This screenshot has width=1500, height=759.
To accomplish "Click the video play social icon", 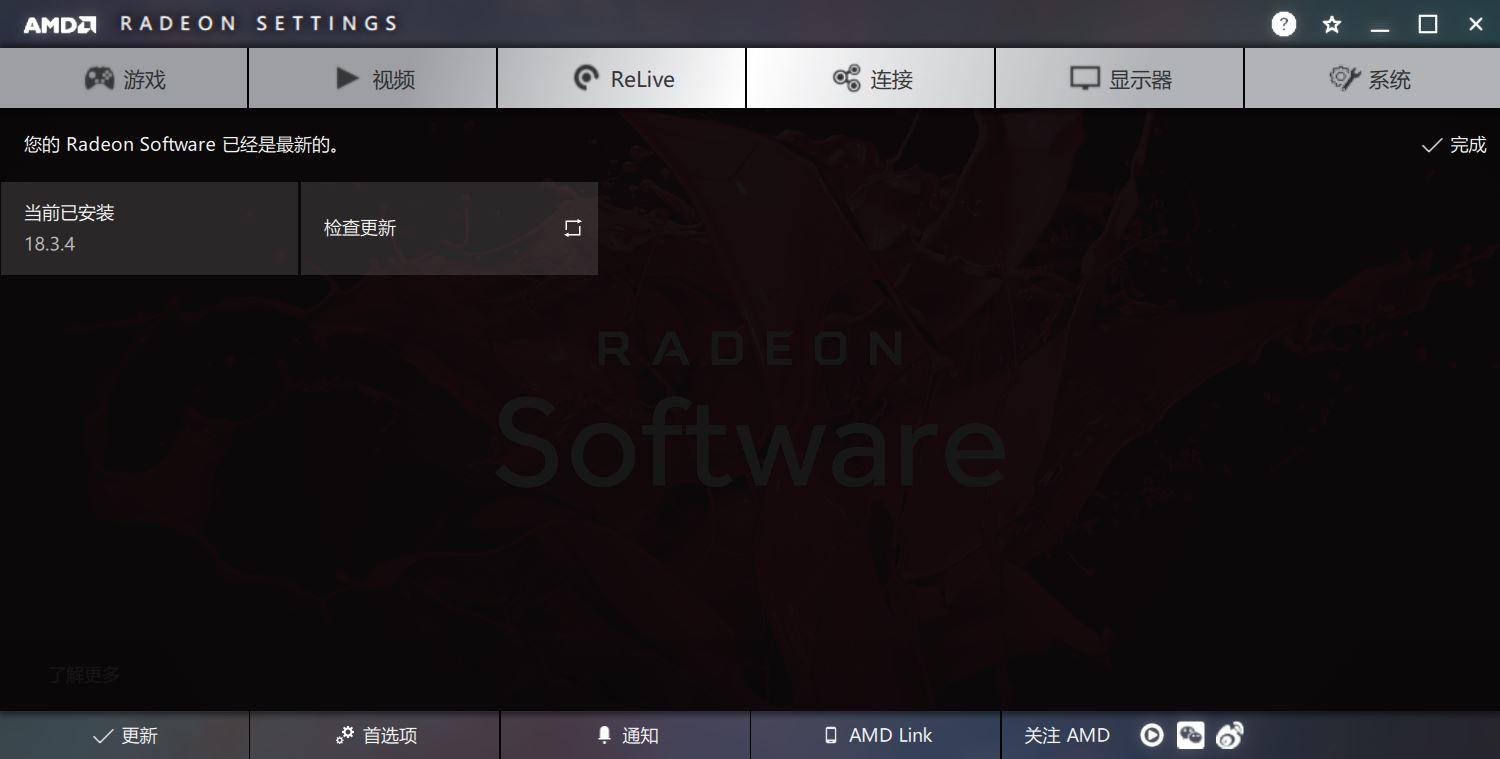I will click(x=1152, y=736).
